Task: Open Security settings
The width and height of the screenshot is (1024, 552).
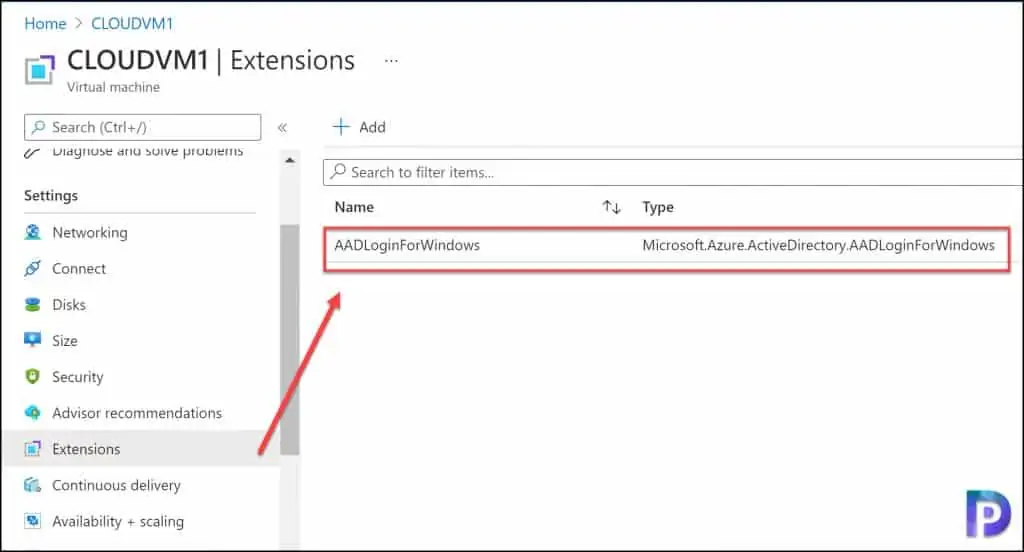Action: (x=77, y=377)
